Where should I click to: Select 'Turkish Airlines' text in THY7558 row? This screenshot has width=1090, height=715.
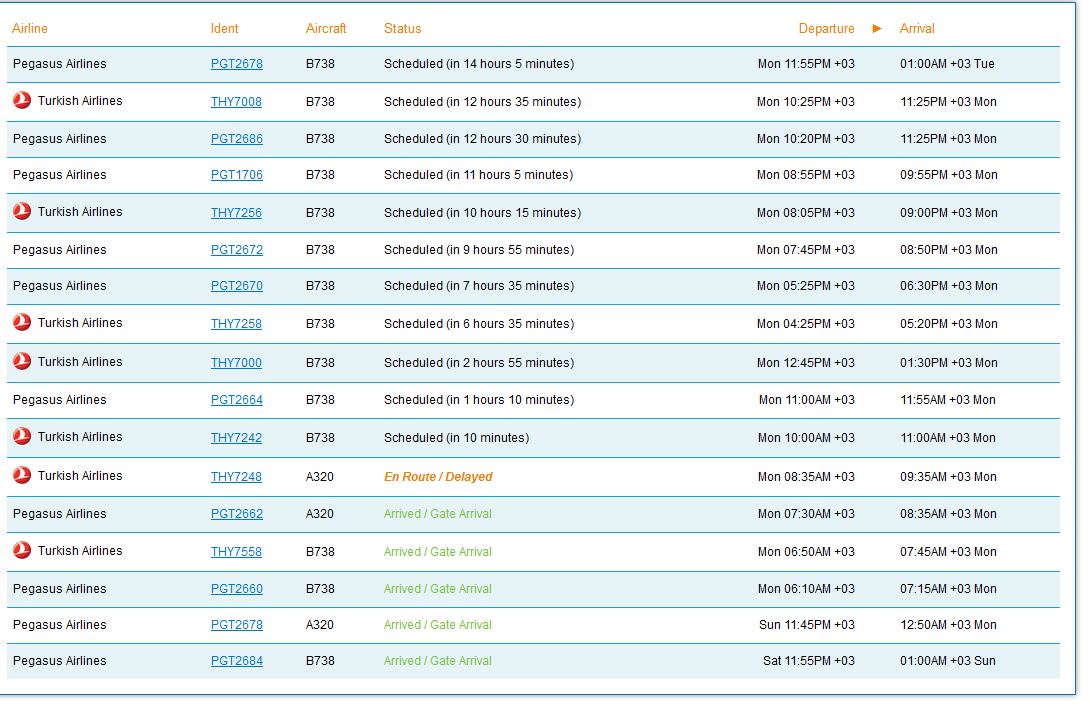coord(80,551)
